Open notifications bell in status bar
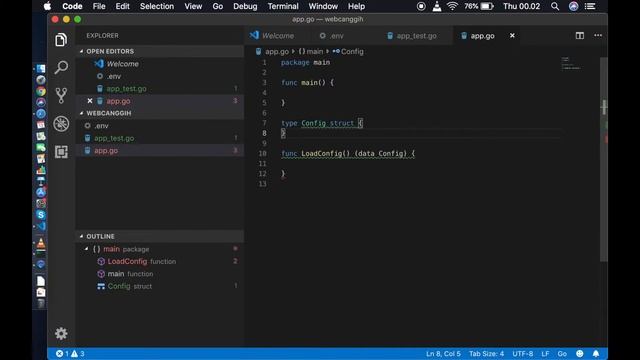Viewport: 640px width, 360px height. (596, 353)
